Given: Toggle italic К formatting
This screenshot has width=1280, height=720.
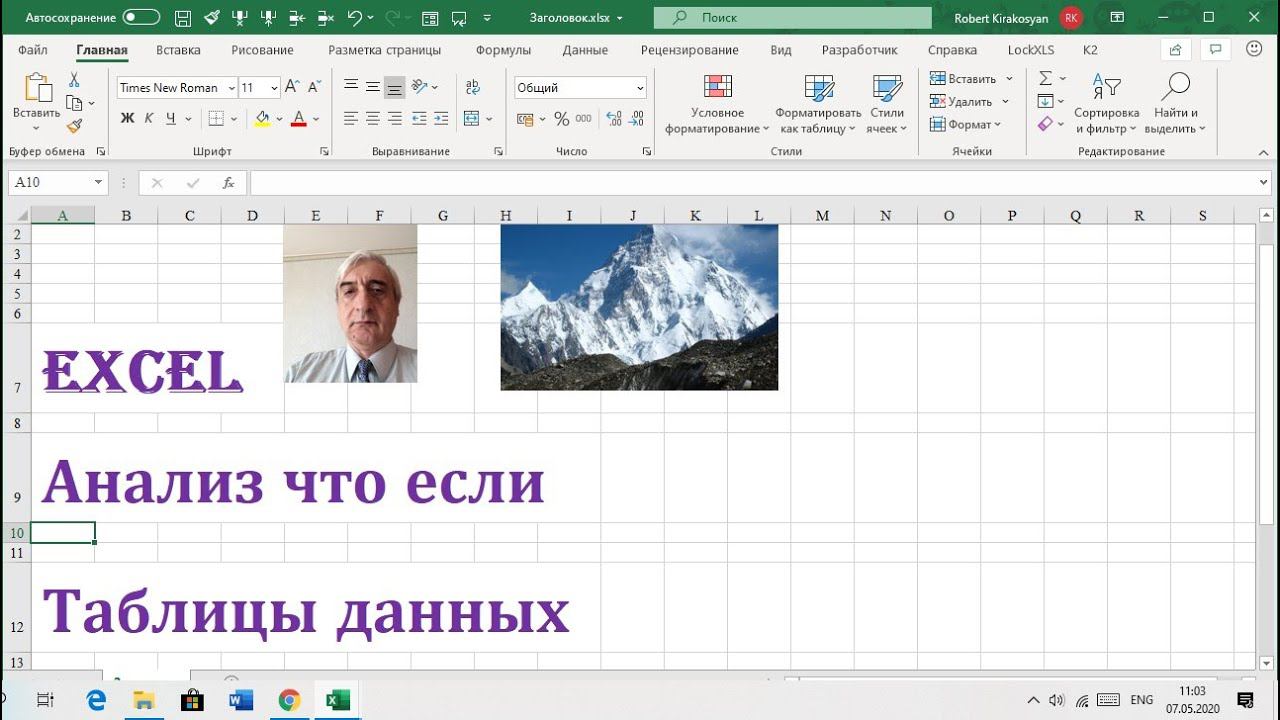Looking at the screenshot, I should click(x=149, y=119).
